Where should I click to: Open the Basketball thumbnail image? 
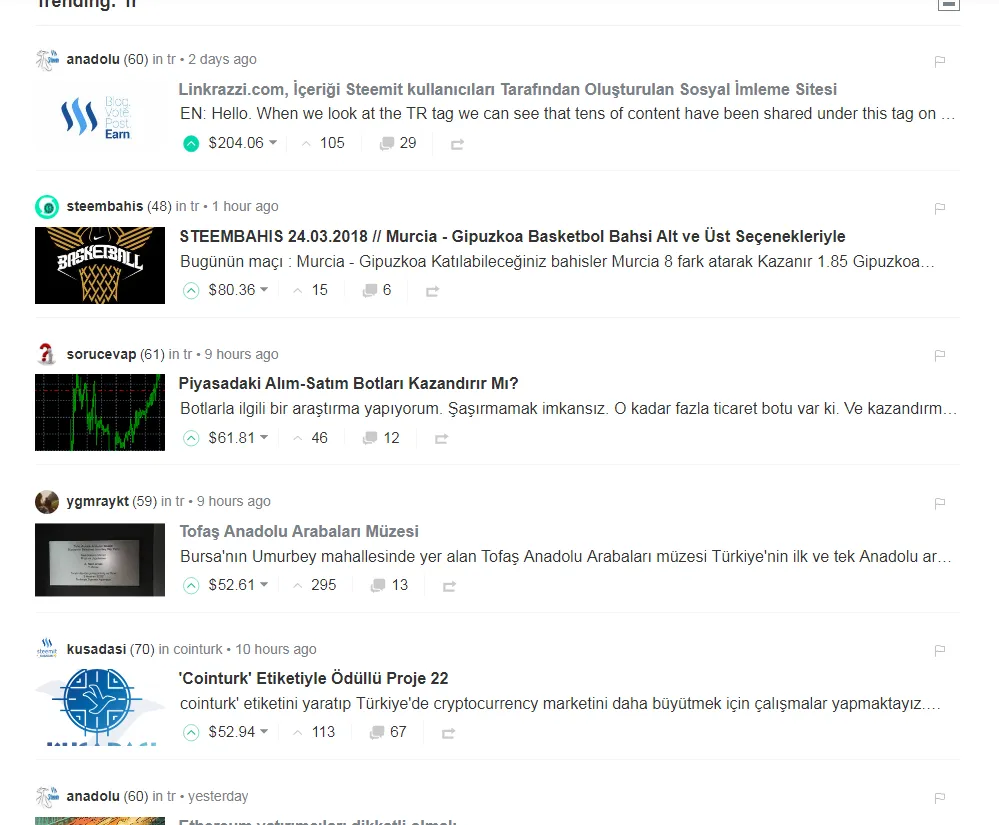click(100, 265)
